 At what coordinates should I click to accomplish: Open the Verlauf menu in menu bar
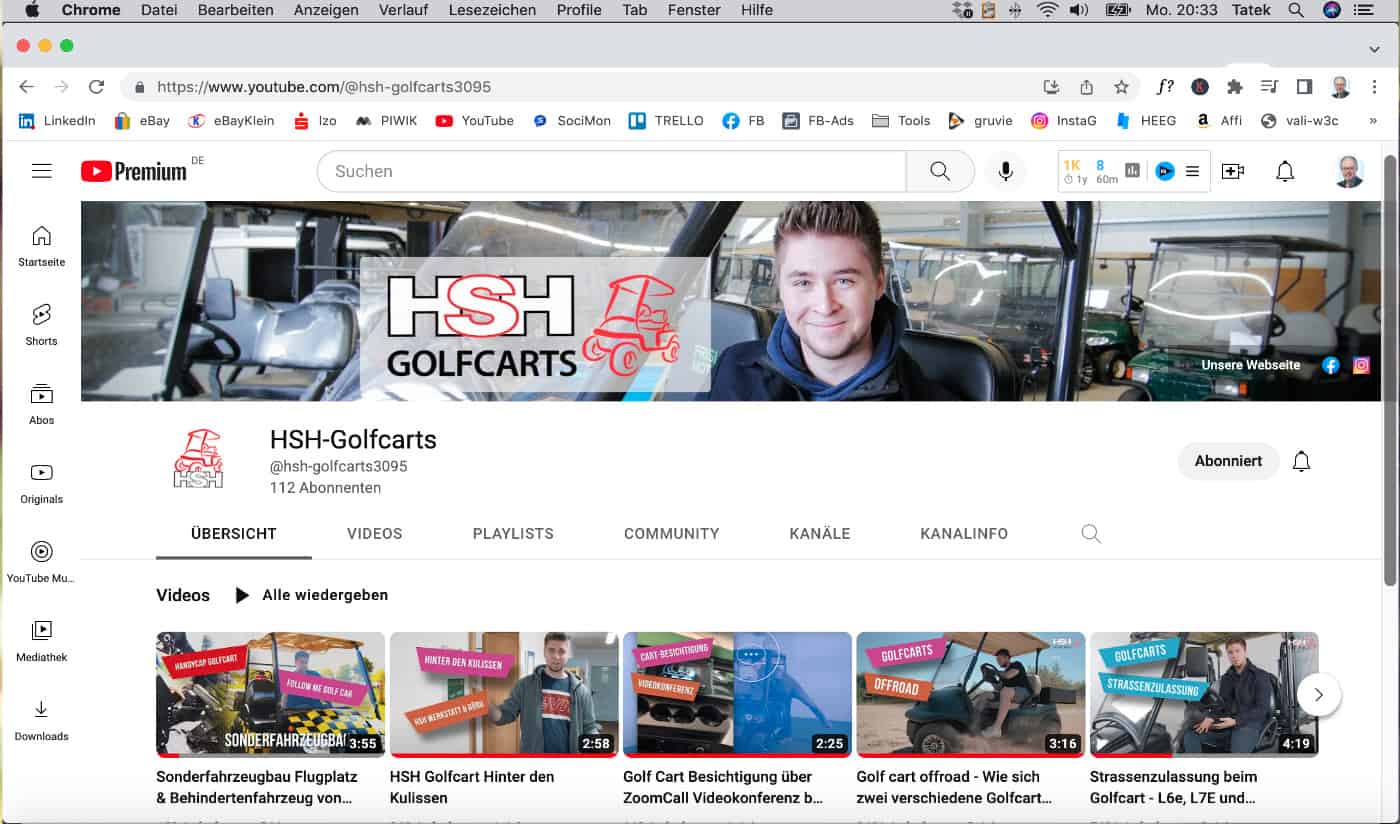coord(404,10)
